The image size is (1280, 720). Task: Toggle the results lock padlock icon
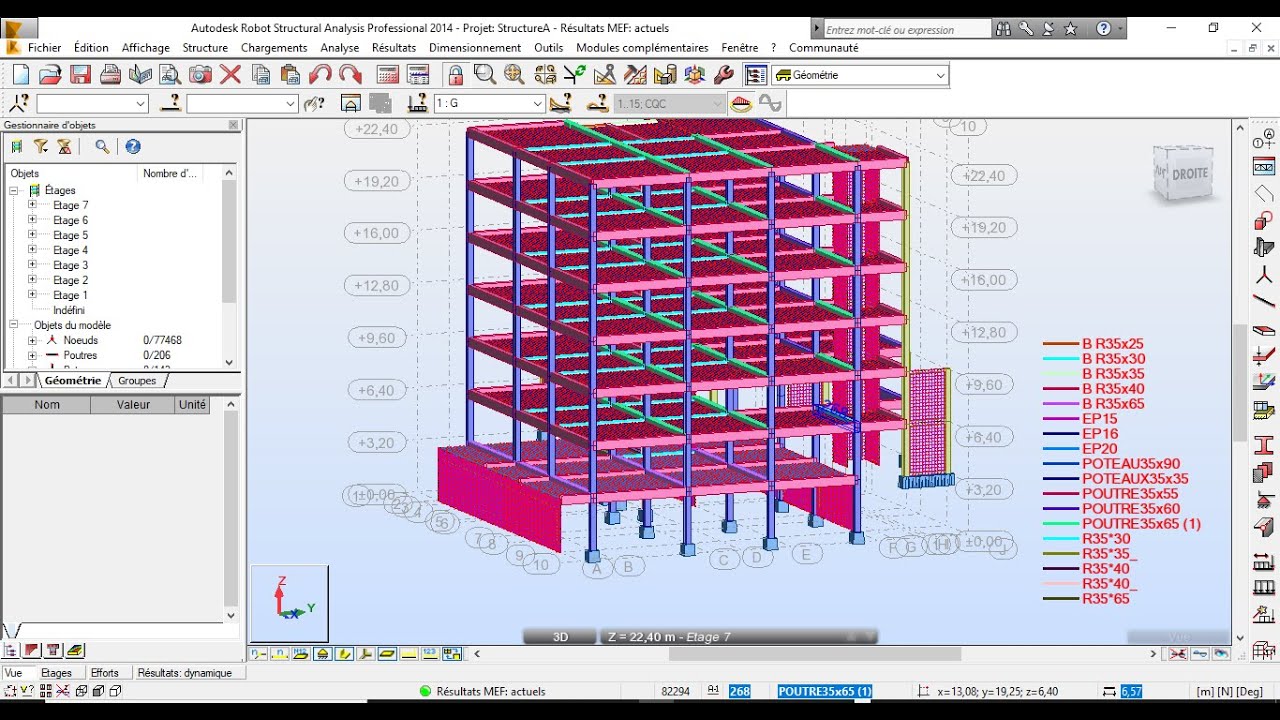456,75
